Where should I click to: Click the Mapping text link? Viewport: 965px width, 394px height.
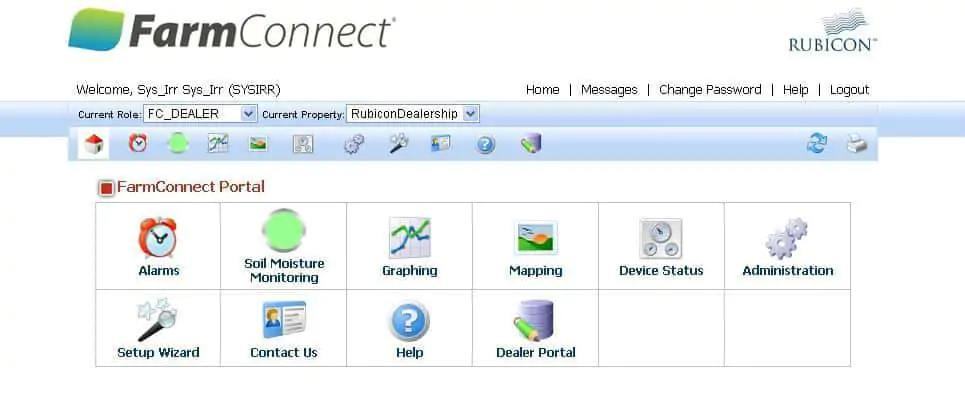tap(535, 270)
